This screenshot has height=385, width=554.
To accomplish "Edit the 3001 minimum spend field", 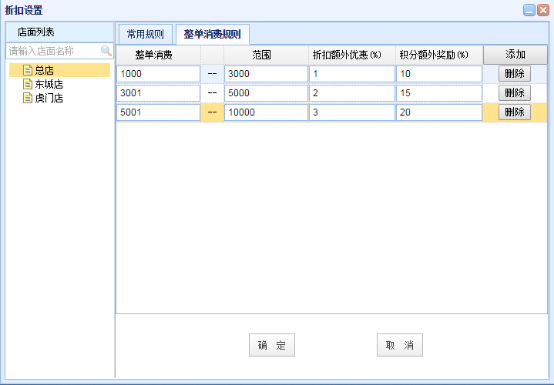I will pos(158,93).
